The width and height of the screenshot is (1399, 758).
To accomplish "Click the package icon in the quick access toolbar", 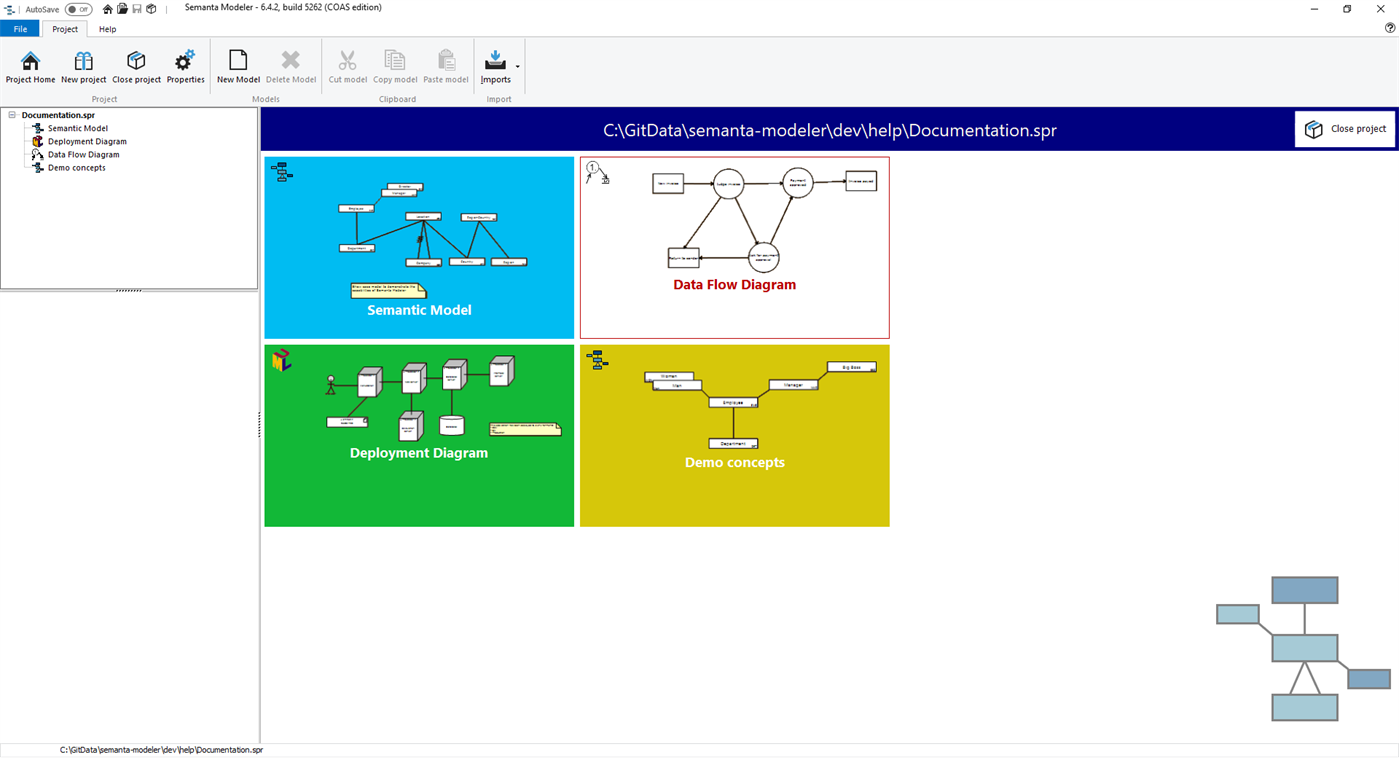I will pos(151,8).
